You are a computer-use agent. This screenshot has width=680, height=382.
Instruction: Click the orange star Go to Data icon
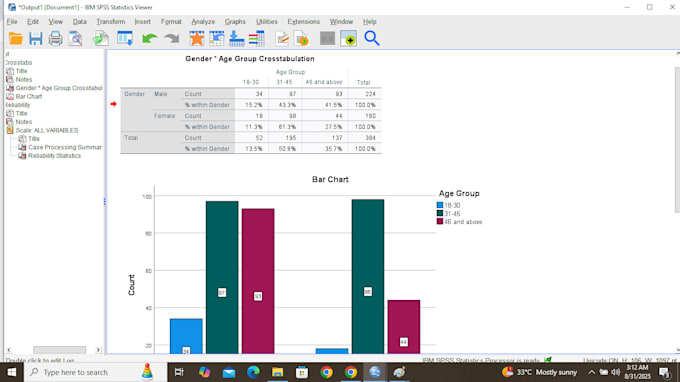[197, 39]
